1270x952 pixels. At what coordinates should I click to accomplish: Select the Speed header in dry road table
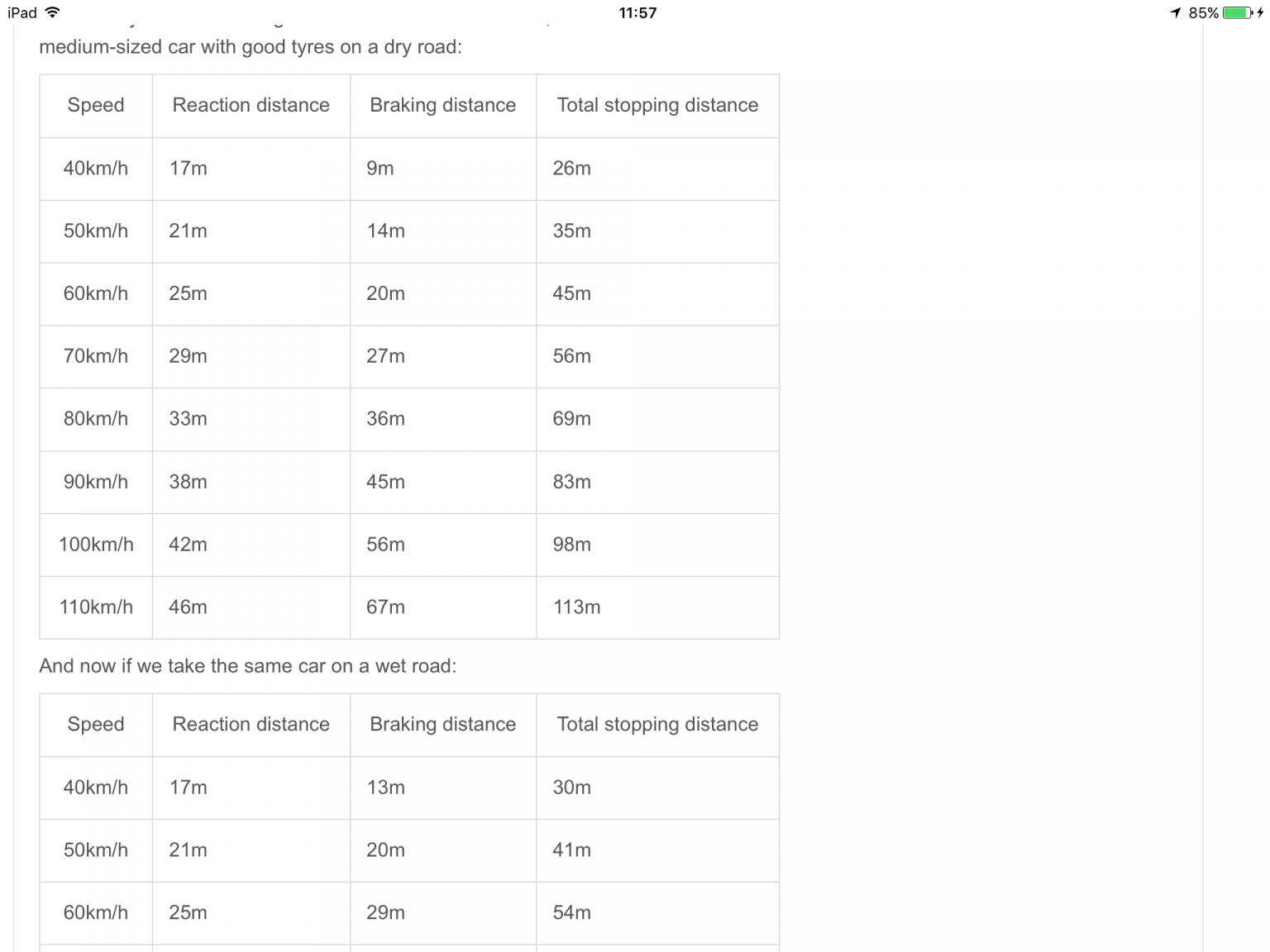pos(96,105)
